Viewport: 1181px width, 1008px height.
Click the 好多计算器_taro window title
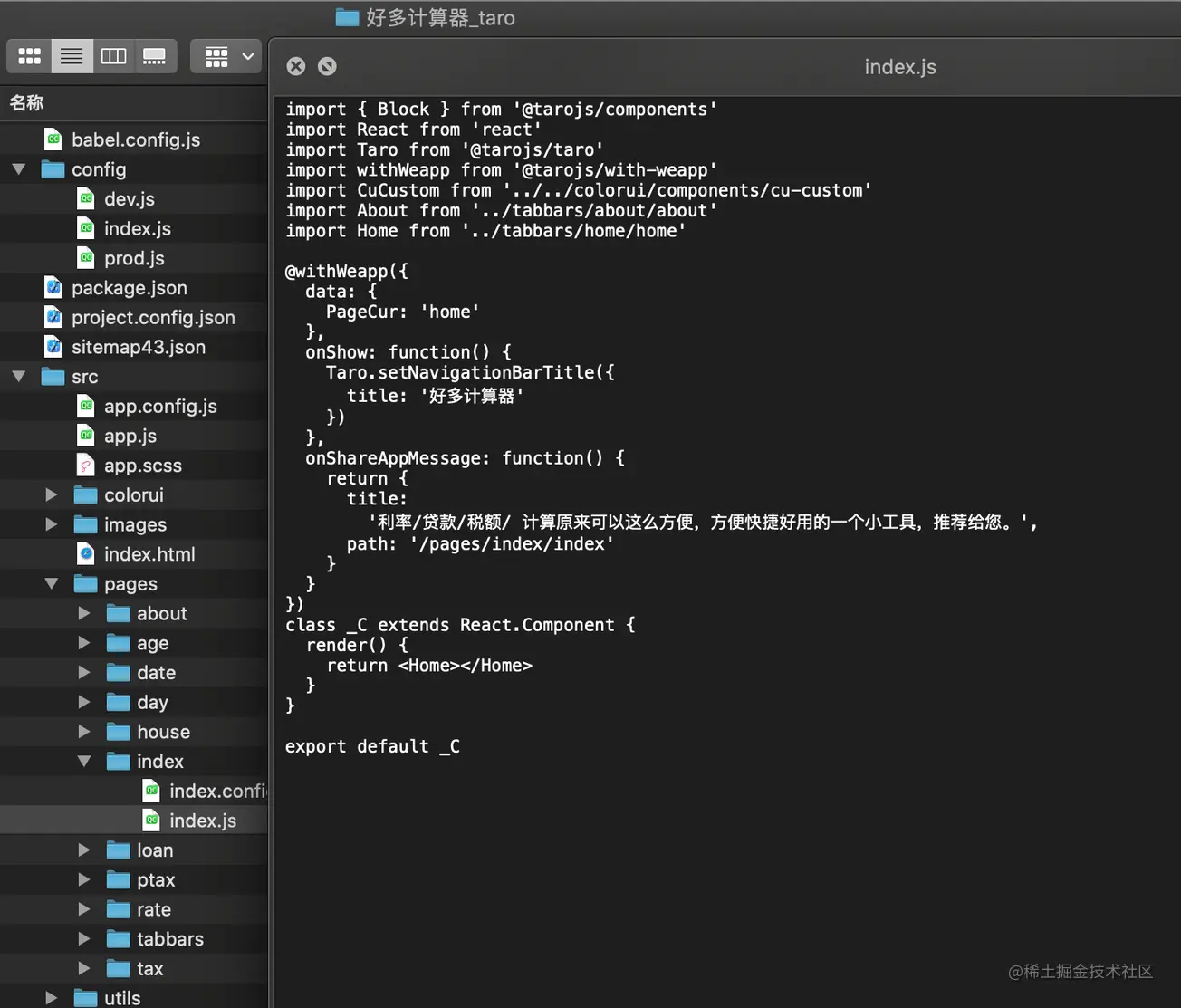click(x=440, y=17)
